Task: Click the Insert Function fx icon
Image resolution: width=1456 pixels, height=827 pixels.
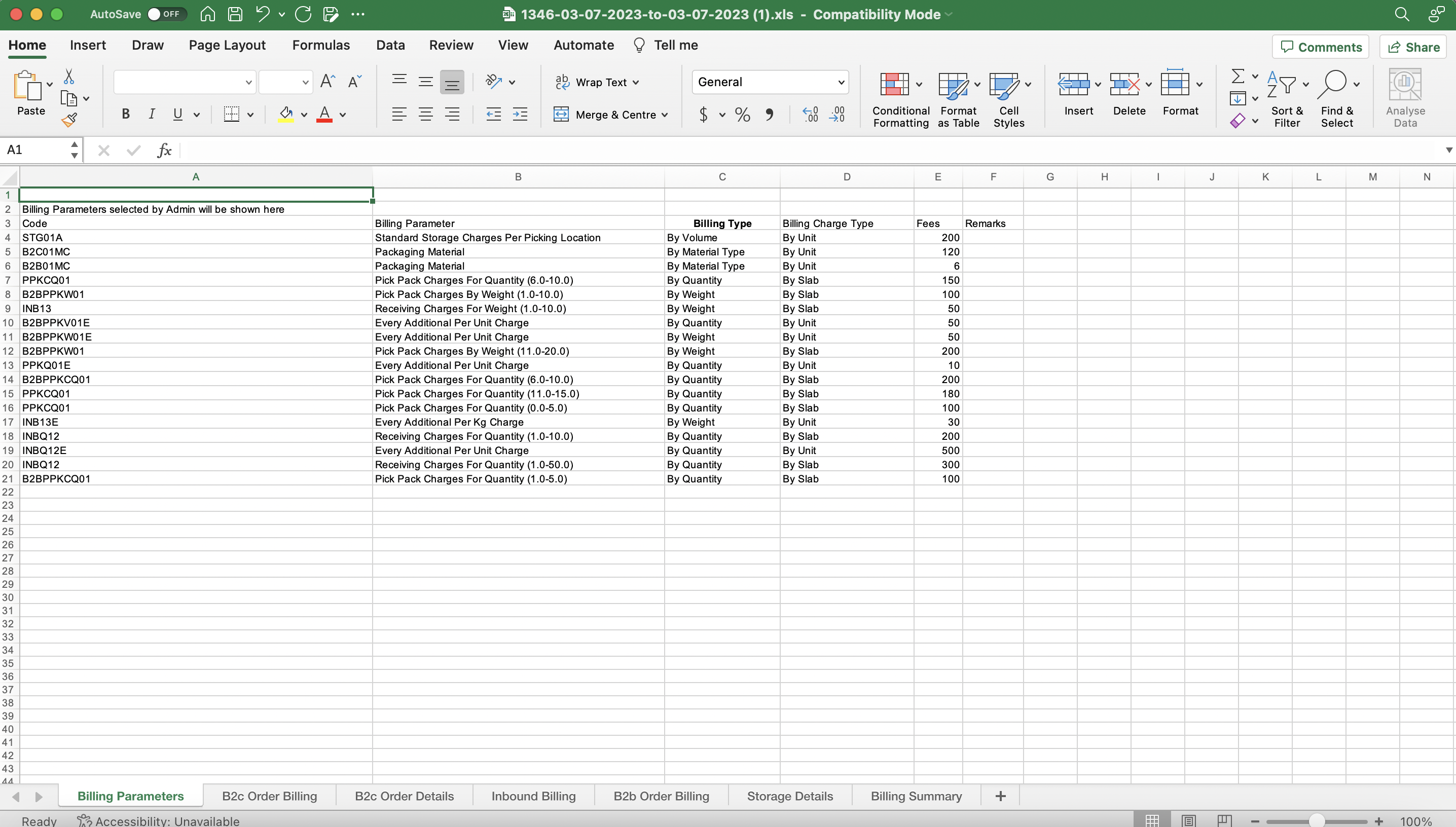Action: point(164,150)
